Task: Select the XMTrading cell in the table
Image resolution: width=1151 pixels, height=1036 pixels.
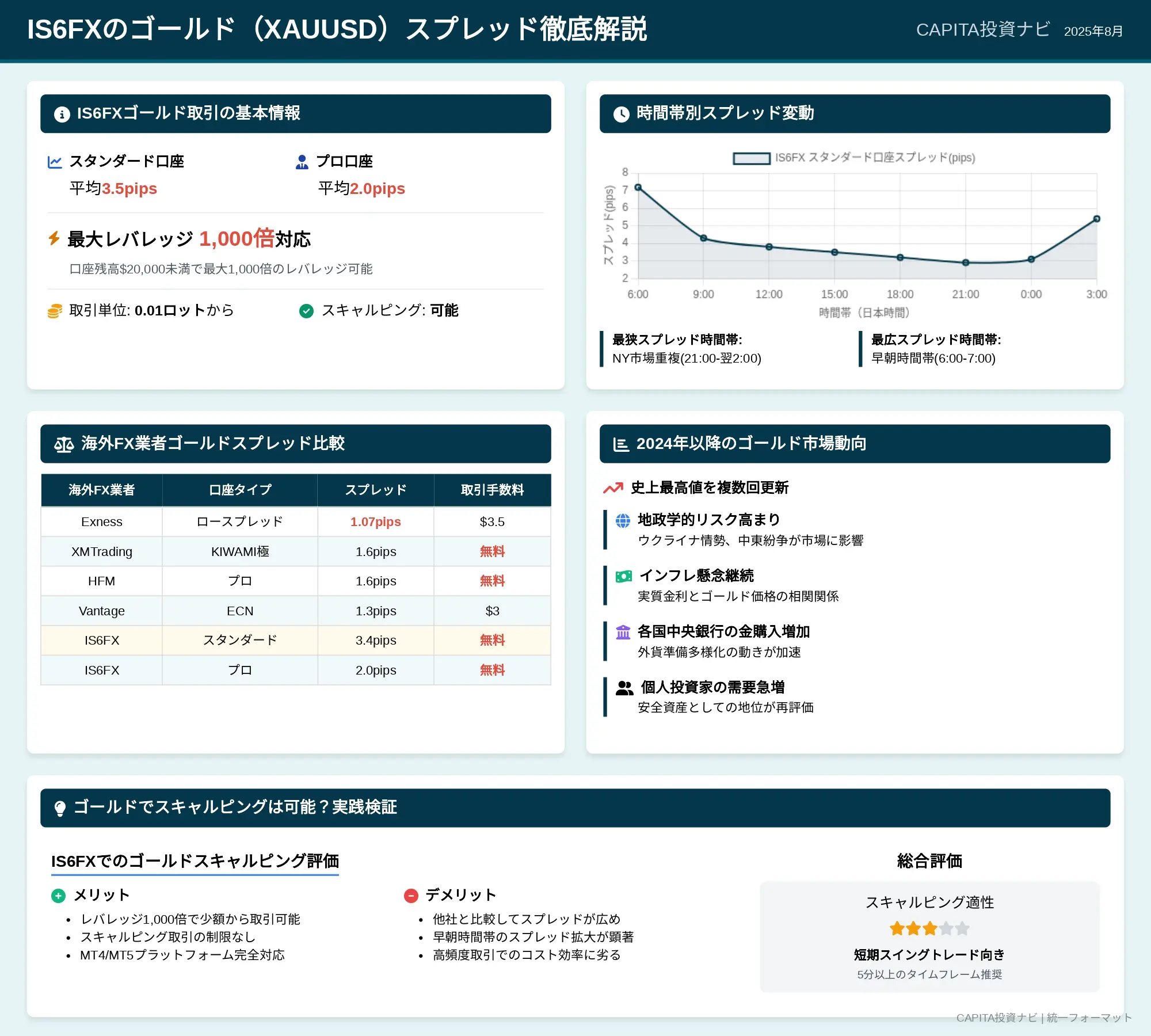Action: point(102,551)
